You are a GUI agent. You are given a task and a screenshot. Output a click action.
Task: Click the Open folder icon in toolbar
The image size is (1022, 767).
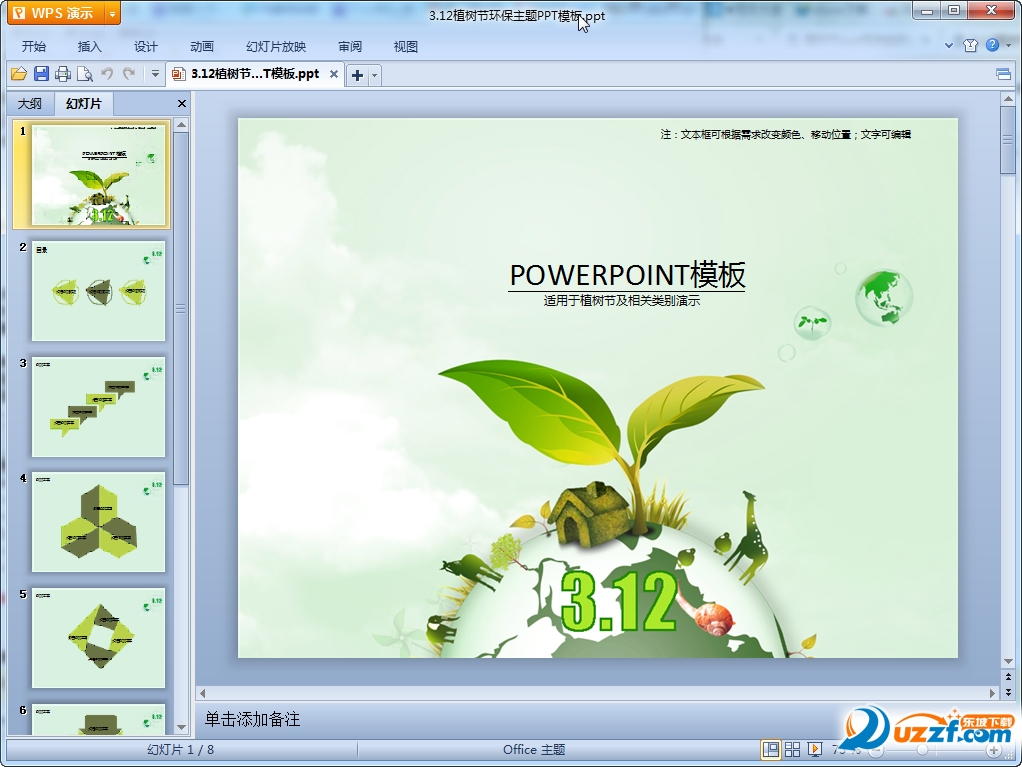point(19,74)
